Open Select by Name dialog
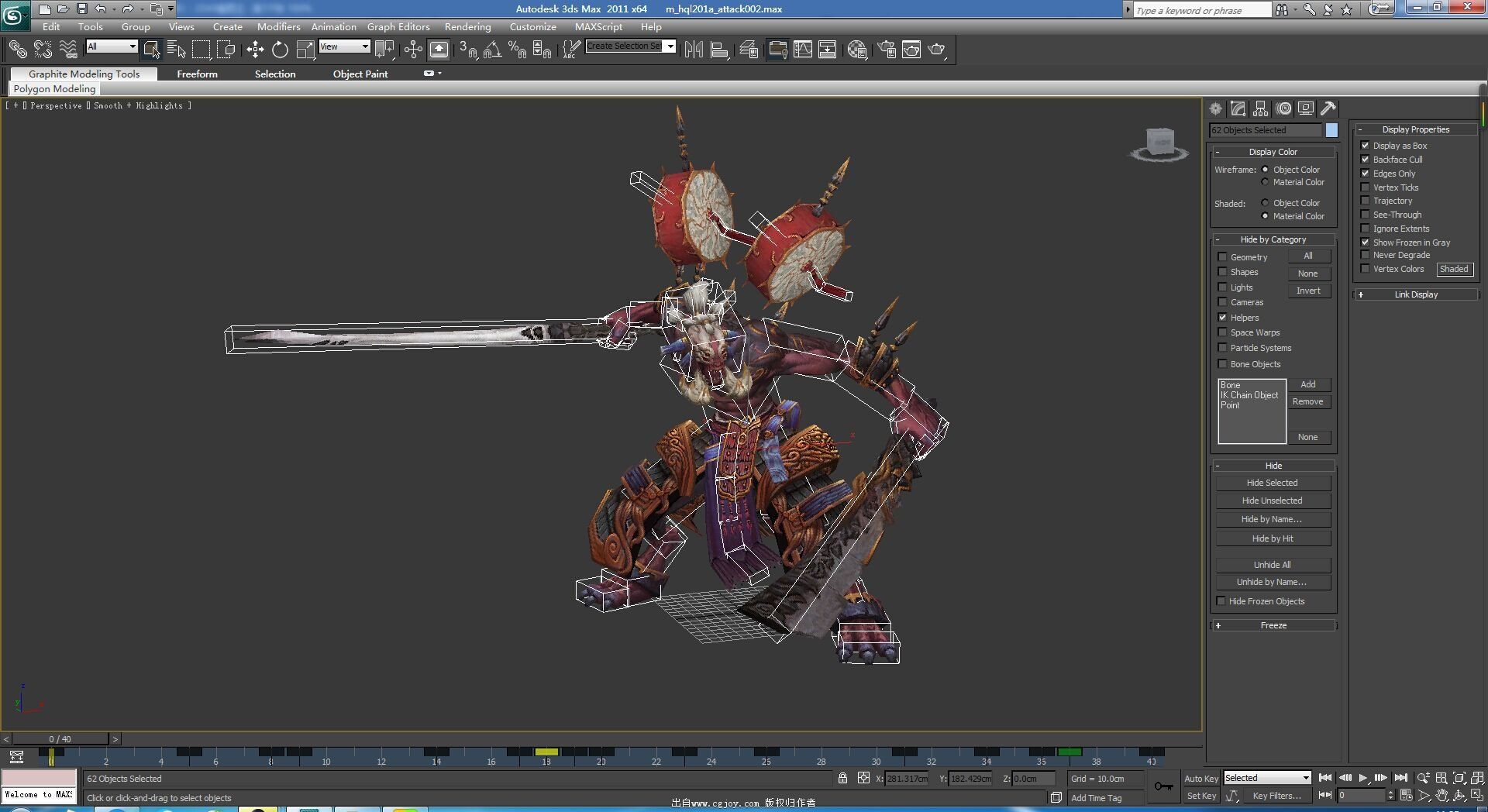This screenshot has height=812, width=1488. (x=177, y=50)
